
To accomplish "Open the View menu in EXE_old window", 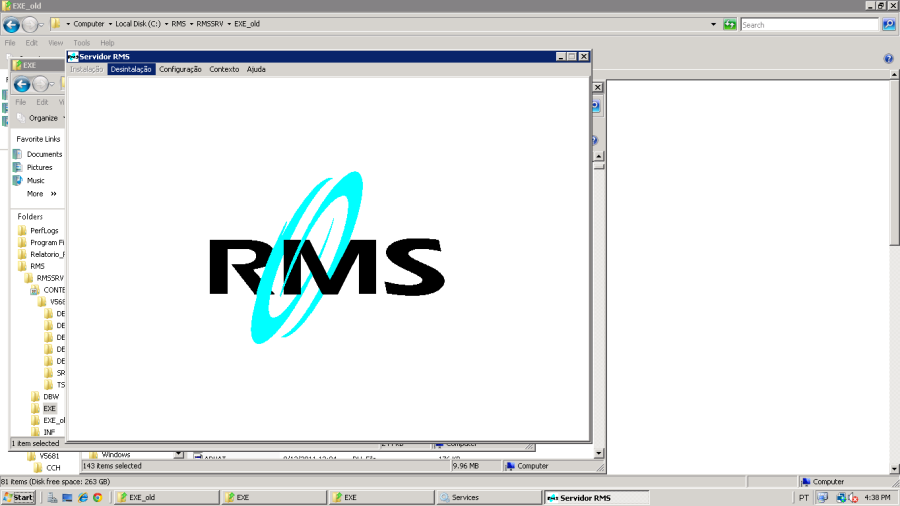I will coord(56,43).
